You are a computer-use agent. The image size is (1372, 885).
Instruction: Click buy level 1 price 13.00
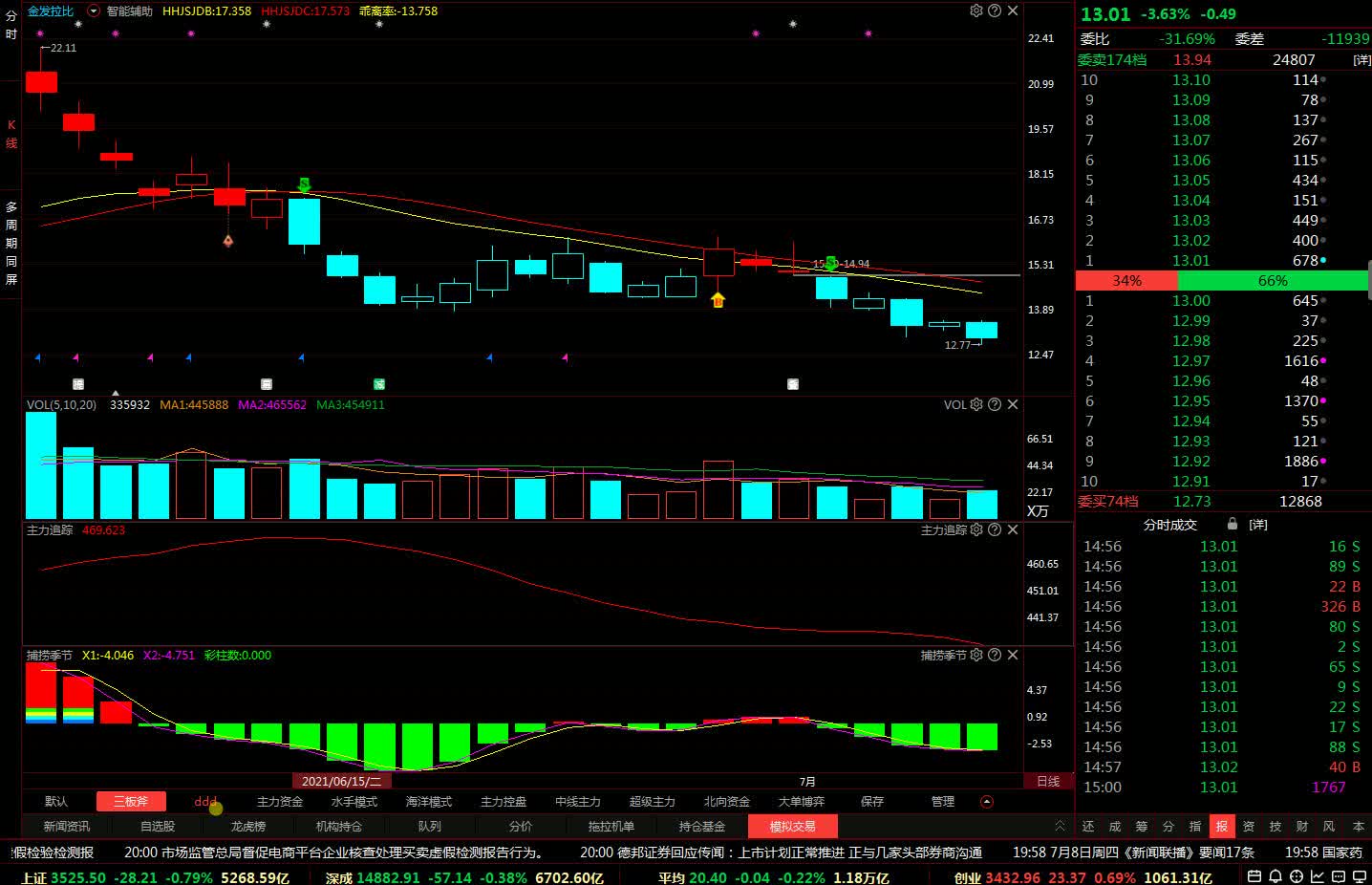tap(1190, 300)
